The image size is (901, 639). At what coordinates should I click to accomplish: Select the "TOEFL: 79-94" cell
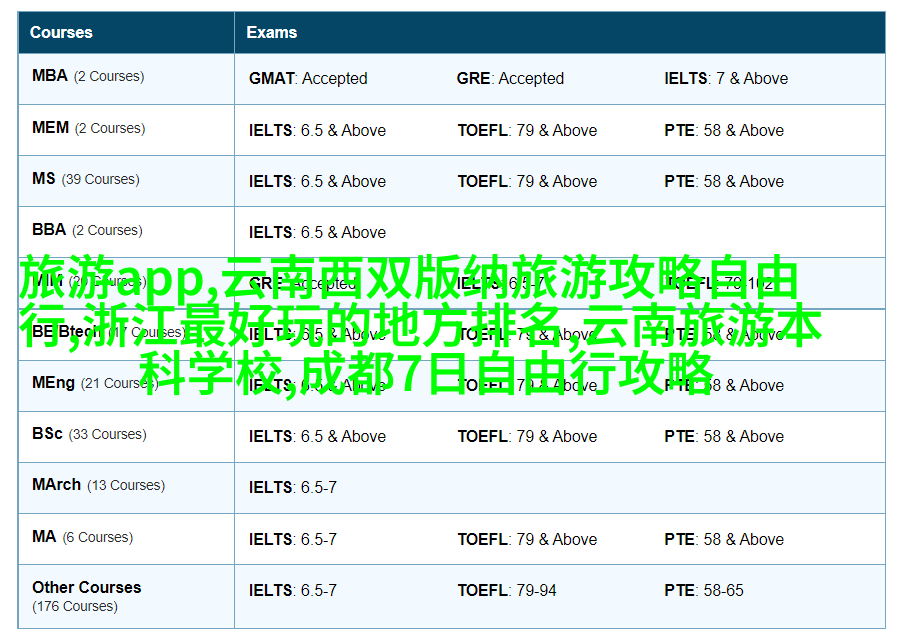(507, 591)
